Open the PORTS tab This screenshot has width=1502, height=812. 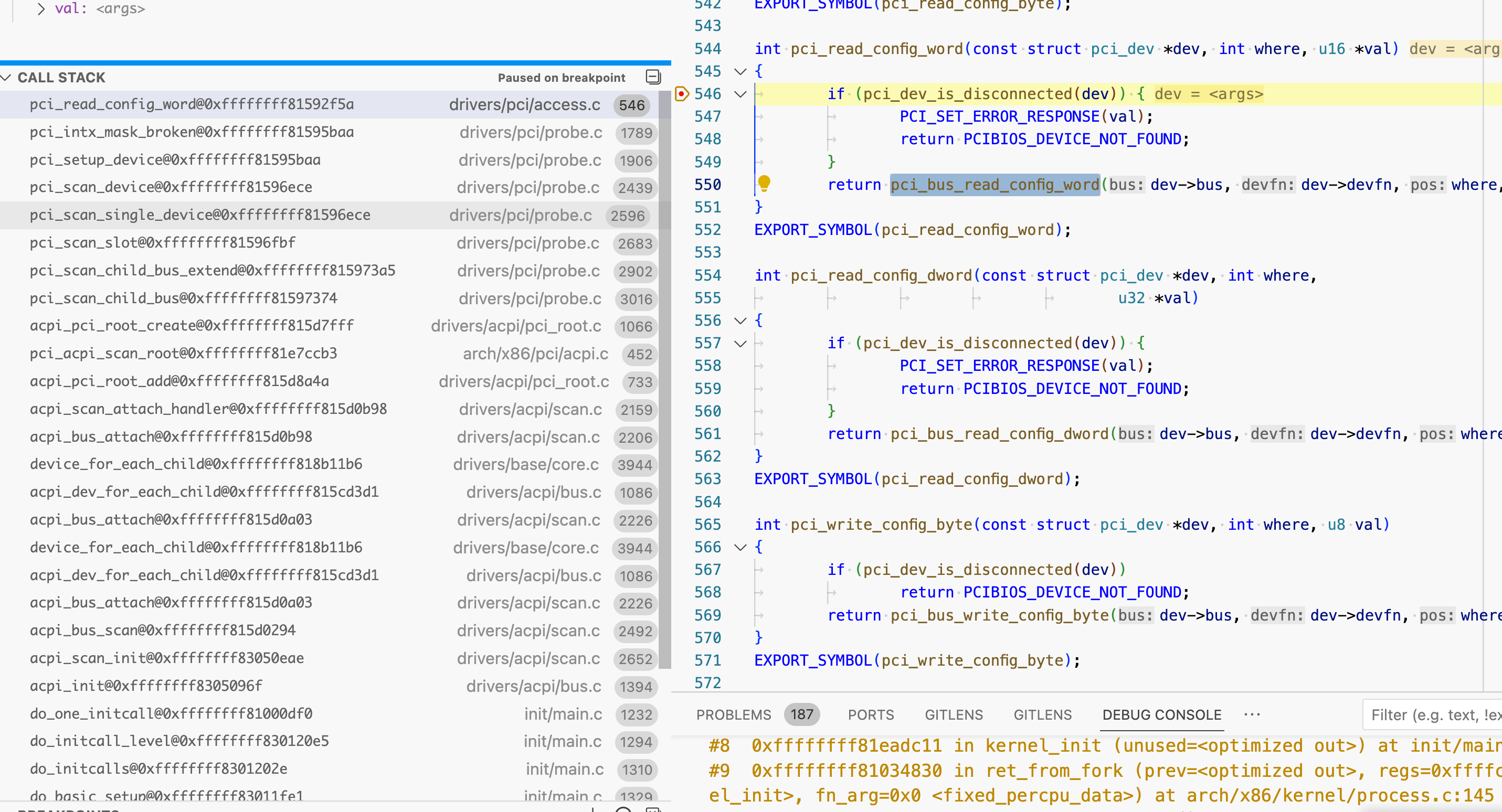pyautogui.click(x=871, y=714)
